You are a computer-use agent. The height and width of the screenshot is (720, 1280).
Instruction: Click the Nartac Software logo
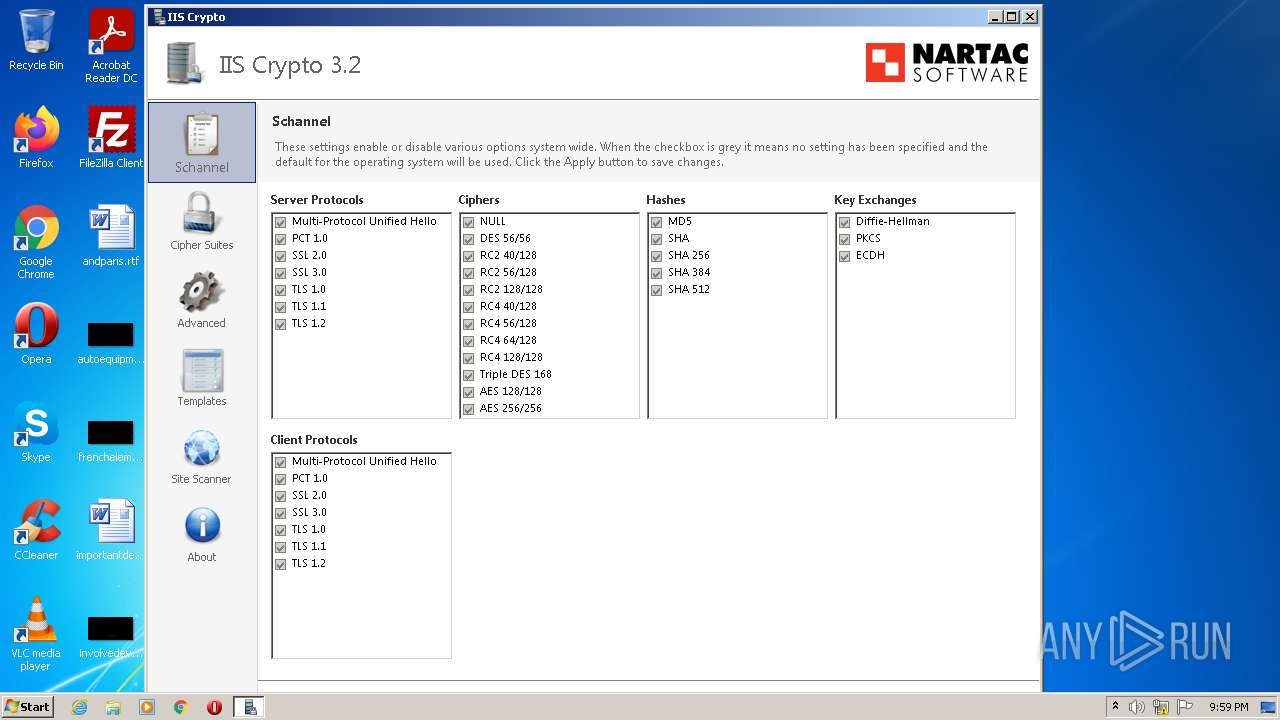coord(946,63)
